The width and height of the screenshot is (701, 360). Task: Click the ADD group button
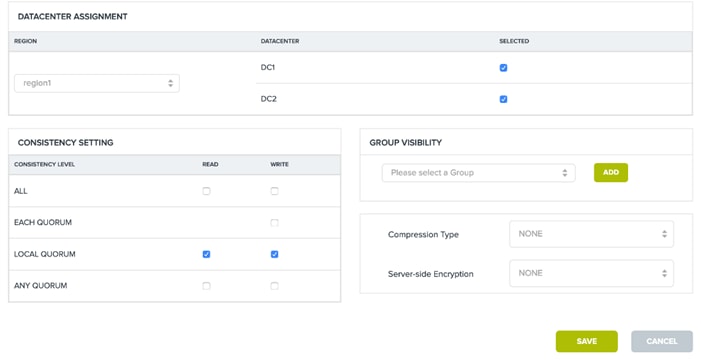point(611,173)
